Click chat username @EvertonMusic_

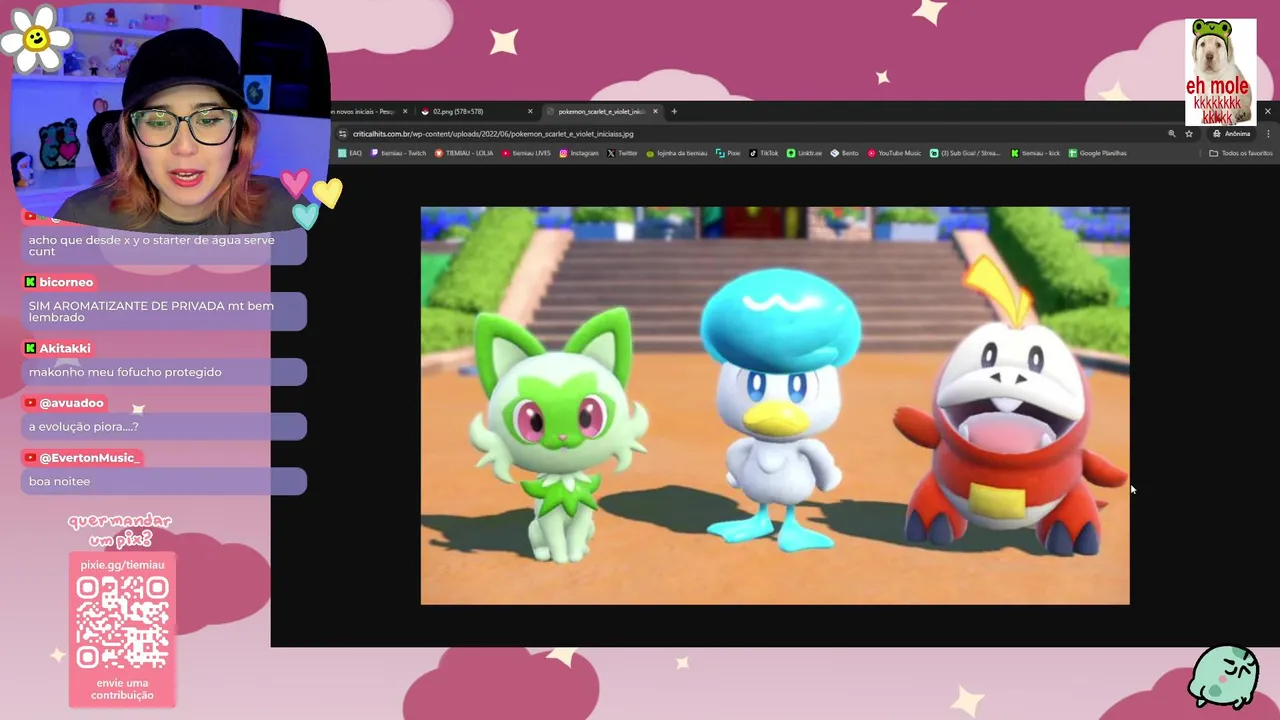point(90,458)
